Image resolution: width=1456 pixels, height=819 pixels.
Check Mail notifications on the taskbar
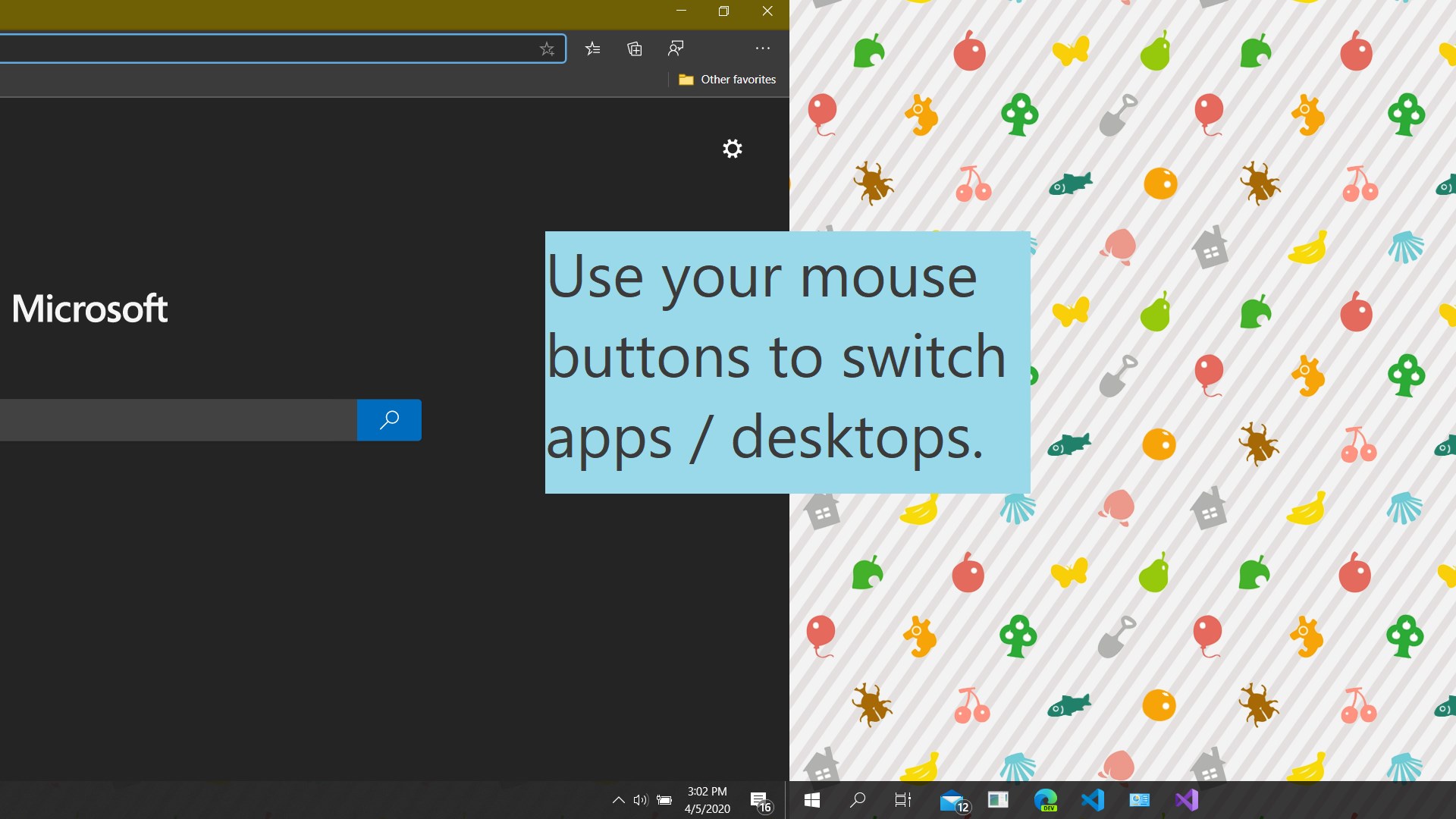point(953,800)
